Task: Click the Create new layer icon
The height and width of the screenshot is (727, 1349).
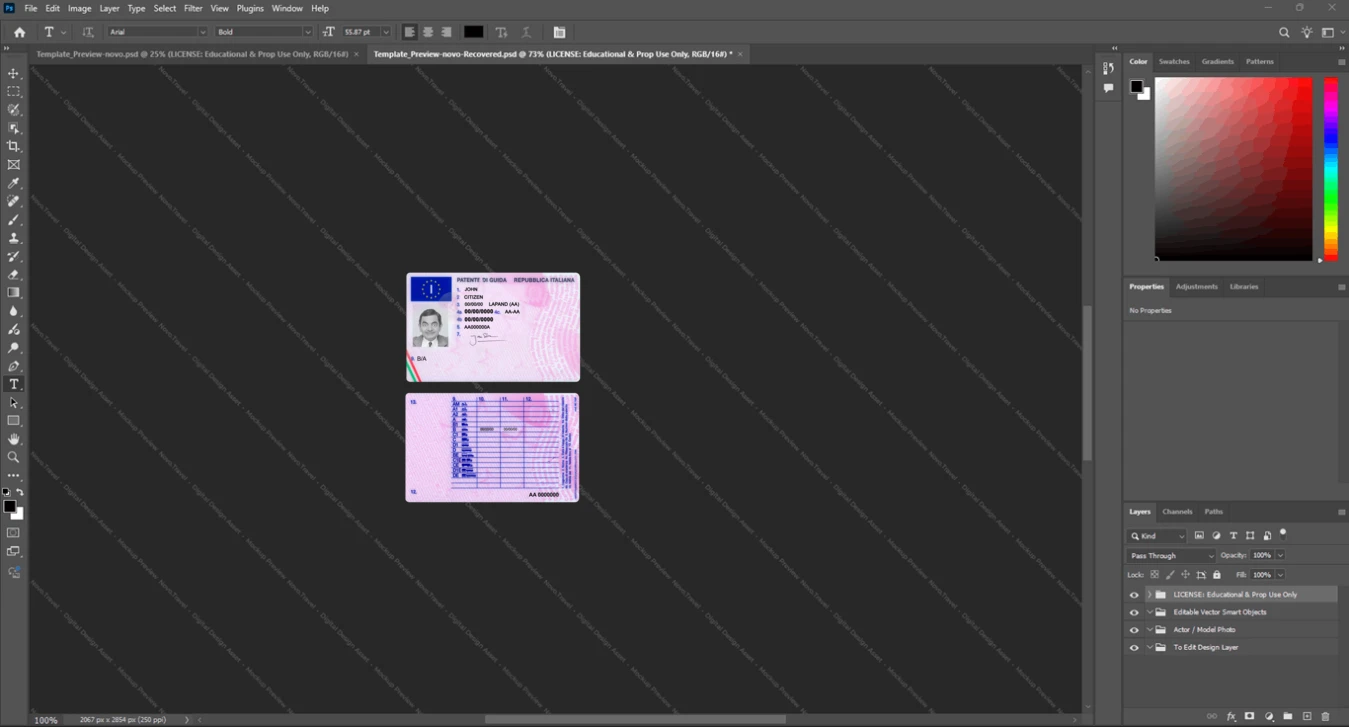Action: [1307, 716]
